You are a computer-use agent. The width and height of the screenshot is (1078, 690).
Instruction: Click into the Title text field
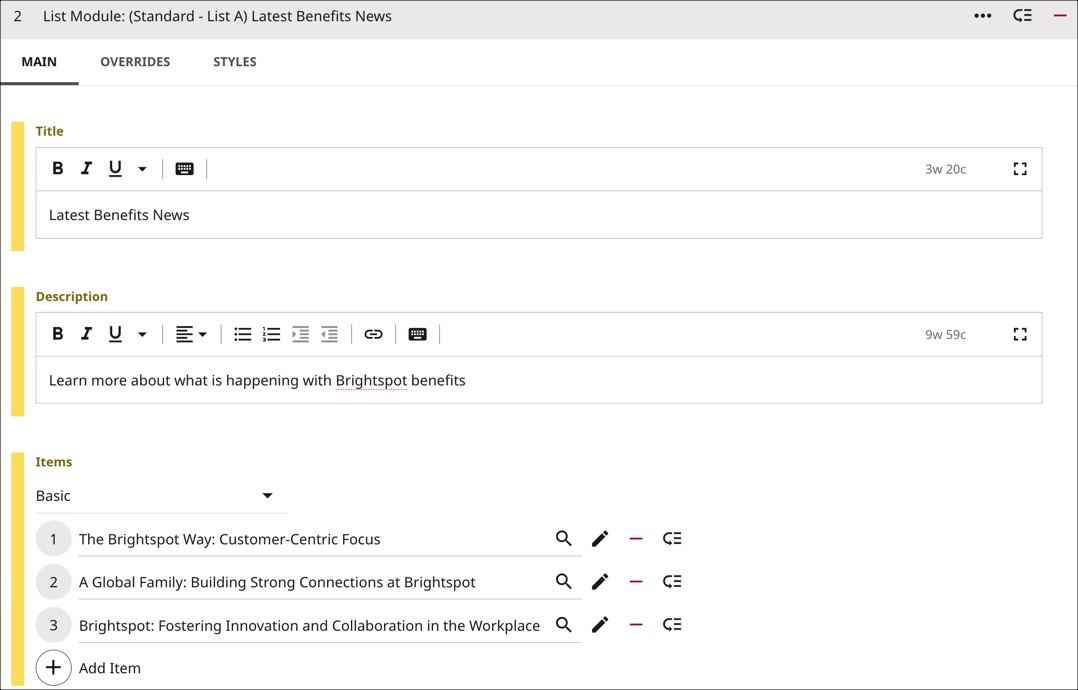pos(539,215)
